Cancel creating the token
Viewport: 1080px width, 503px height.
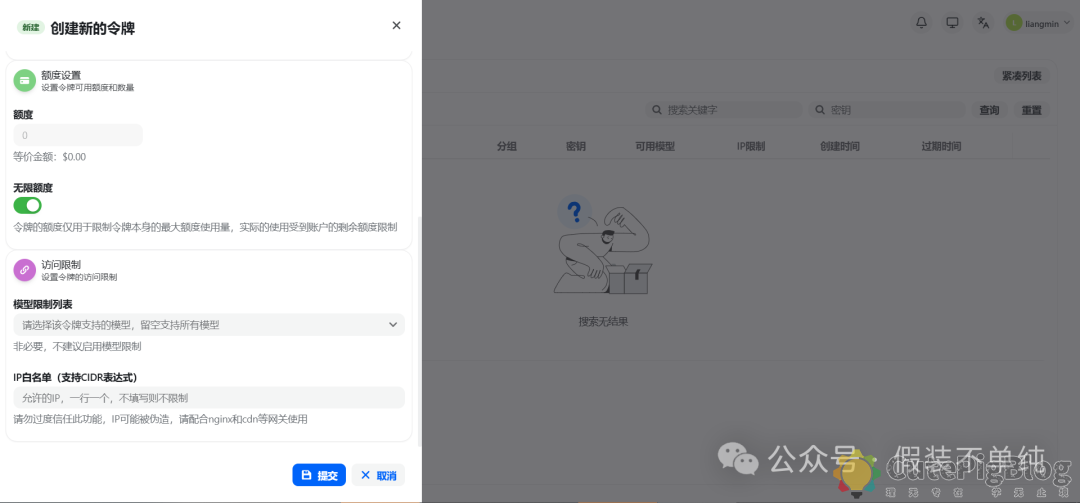click(378, 475)
